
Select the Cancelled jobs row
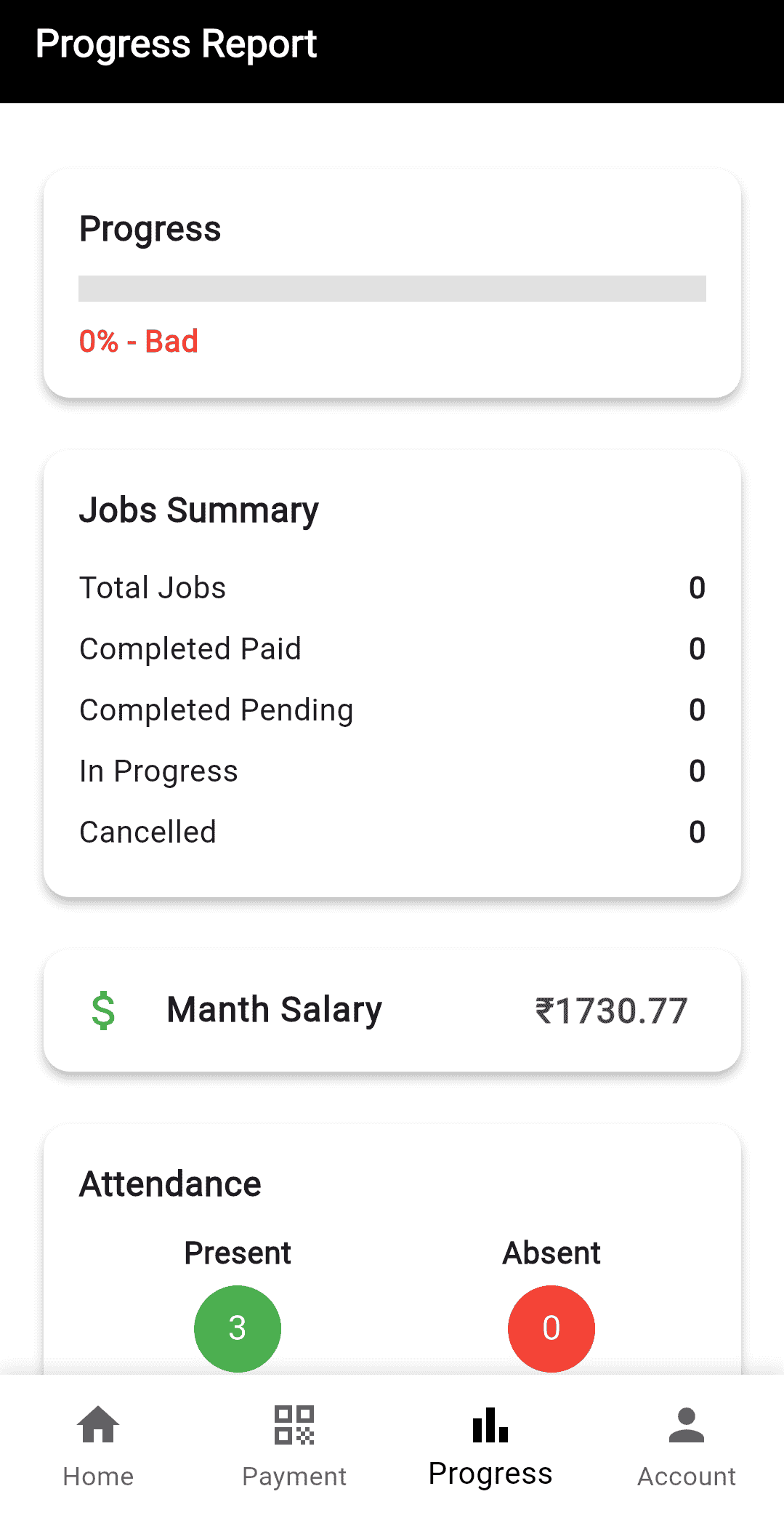point(392,832)
